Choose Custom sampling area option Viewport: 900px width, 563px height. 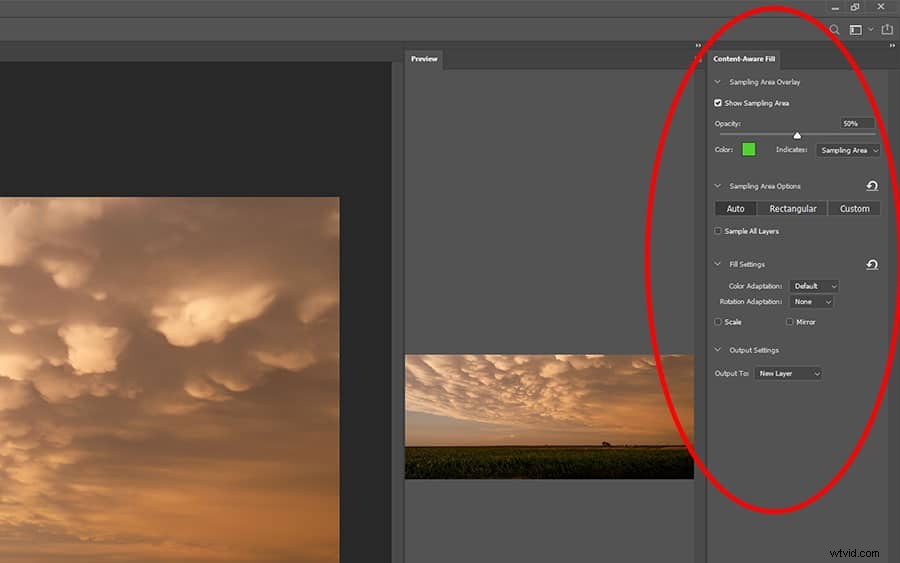click(855, 208)
